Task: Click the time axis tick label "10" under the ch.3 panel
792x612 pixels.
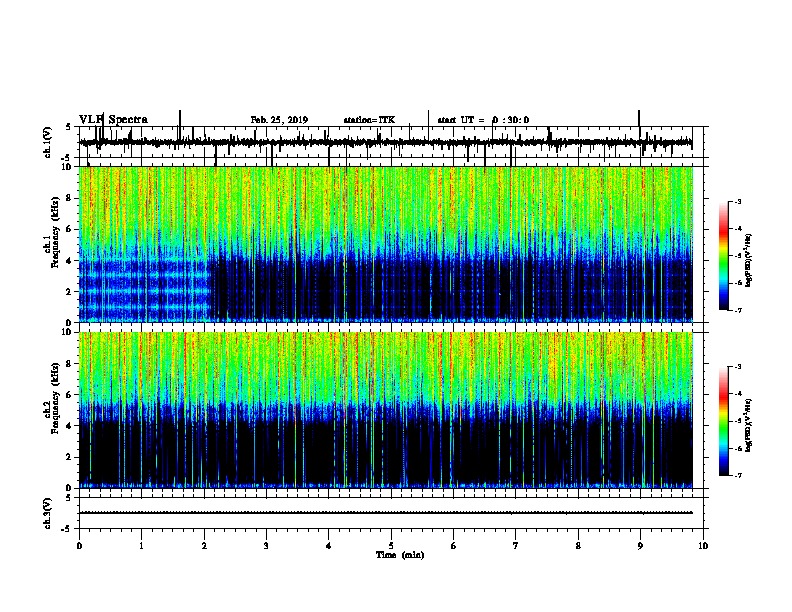Action: pyautogui.click(x=703, y=546)
